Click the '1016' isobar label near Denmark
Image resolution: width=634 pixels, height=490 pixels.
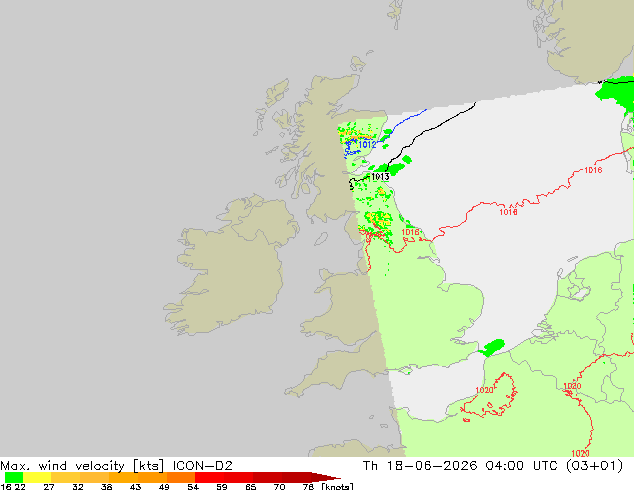(593, 170)
